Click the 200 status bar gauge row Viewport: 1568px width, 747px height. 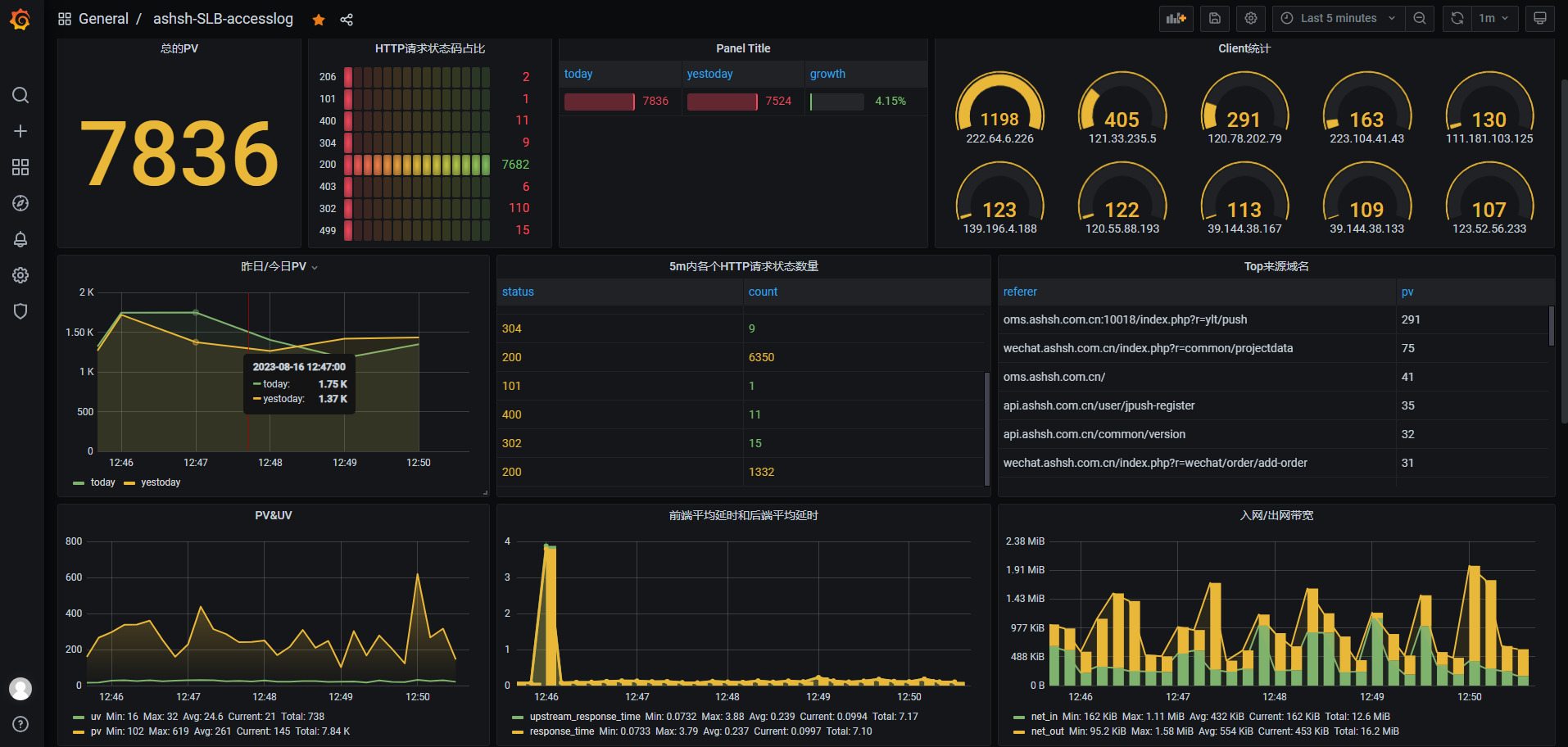click(x=424, y=165)
